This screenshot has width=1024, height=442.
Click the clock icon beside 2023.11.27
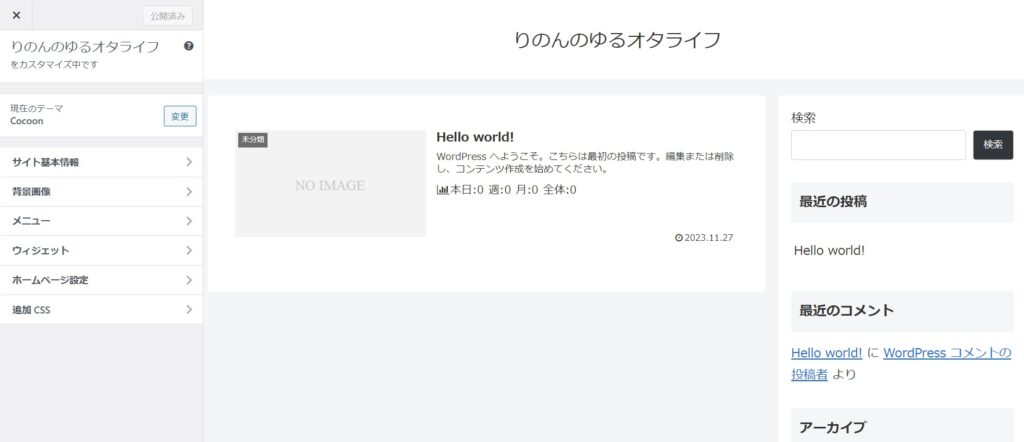click(679, 238)
